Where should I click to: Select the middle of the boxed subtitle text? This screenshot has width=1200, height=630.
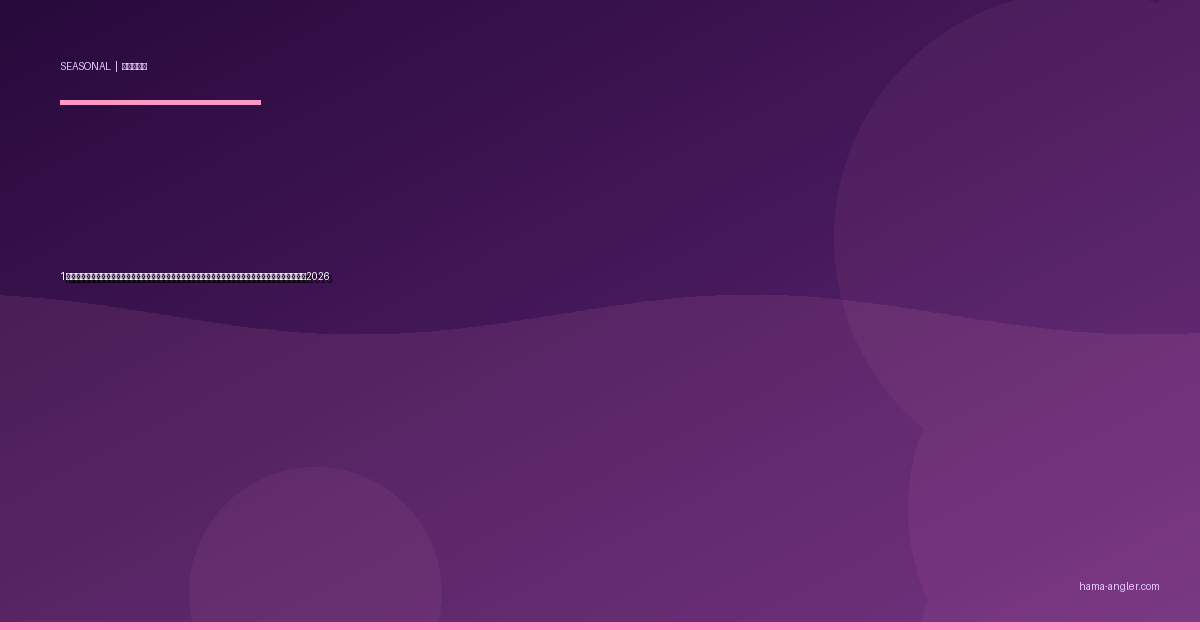point(186,277)
